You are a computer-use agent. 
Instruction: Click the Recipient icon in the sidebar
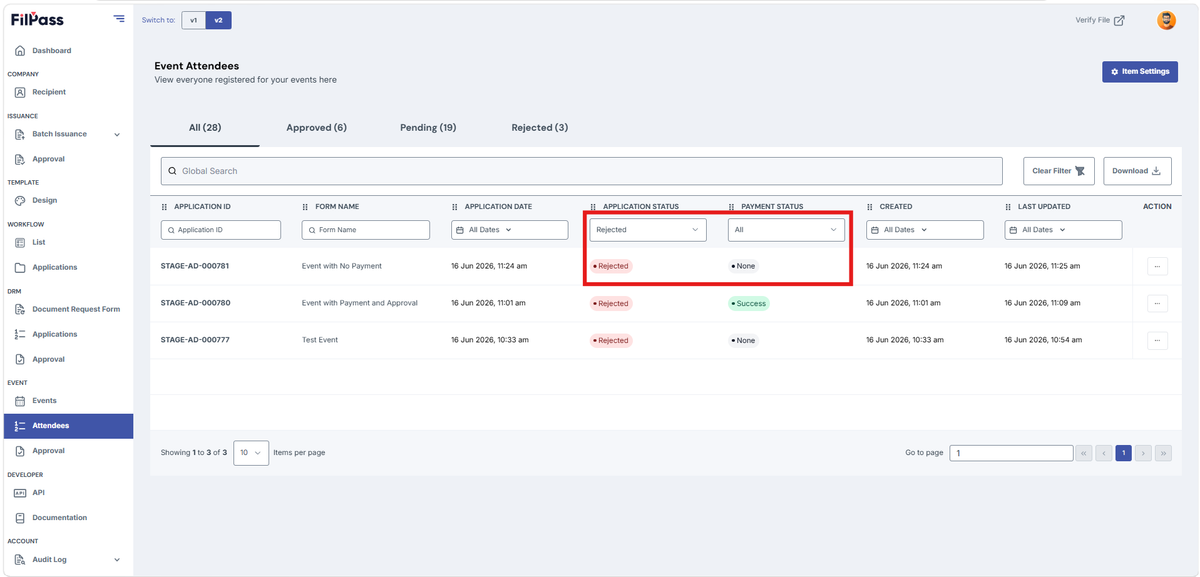(20, 92)
